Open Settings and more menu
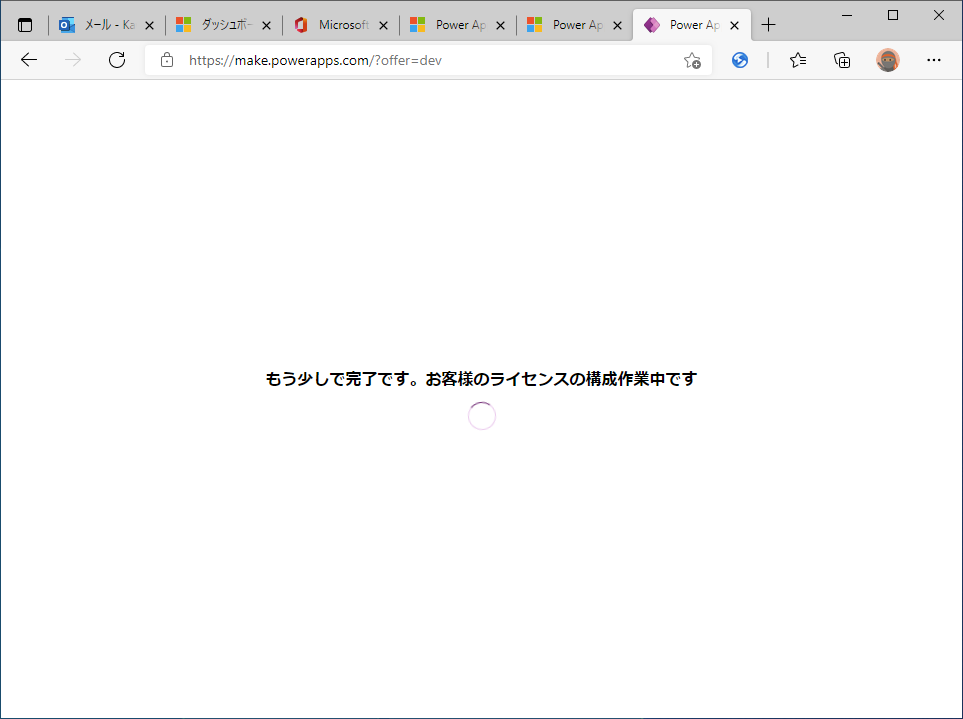The image size is (963, 719). point(934,60)
